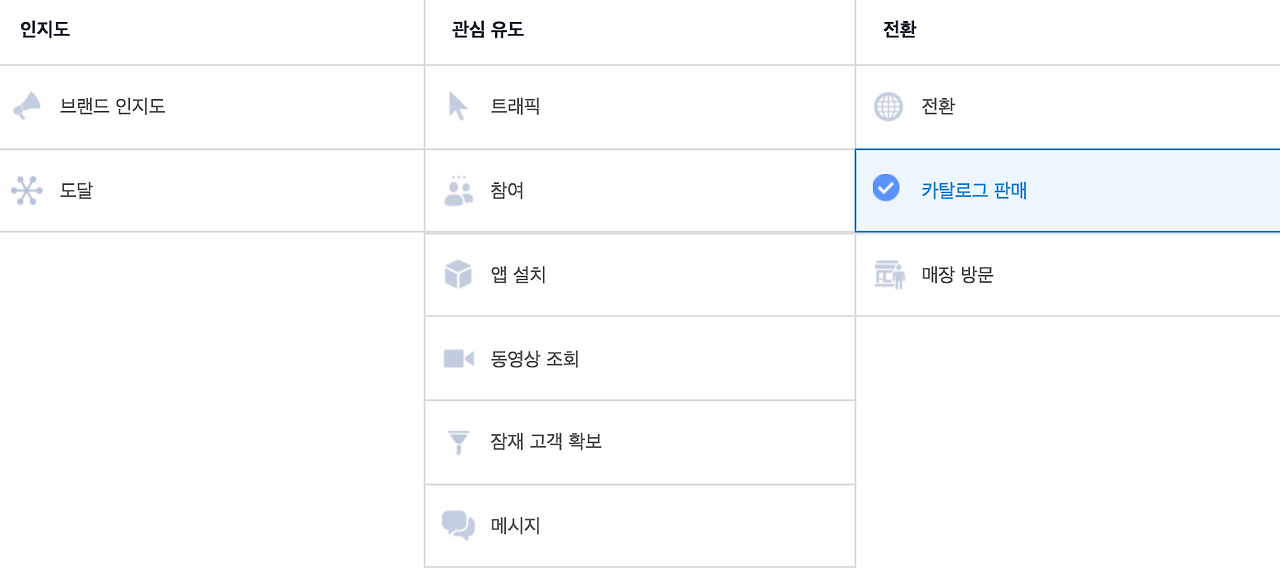Select the 앱 설치 cube icon
Screen dimensions: 1280x577
click(458, 274)
